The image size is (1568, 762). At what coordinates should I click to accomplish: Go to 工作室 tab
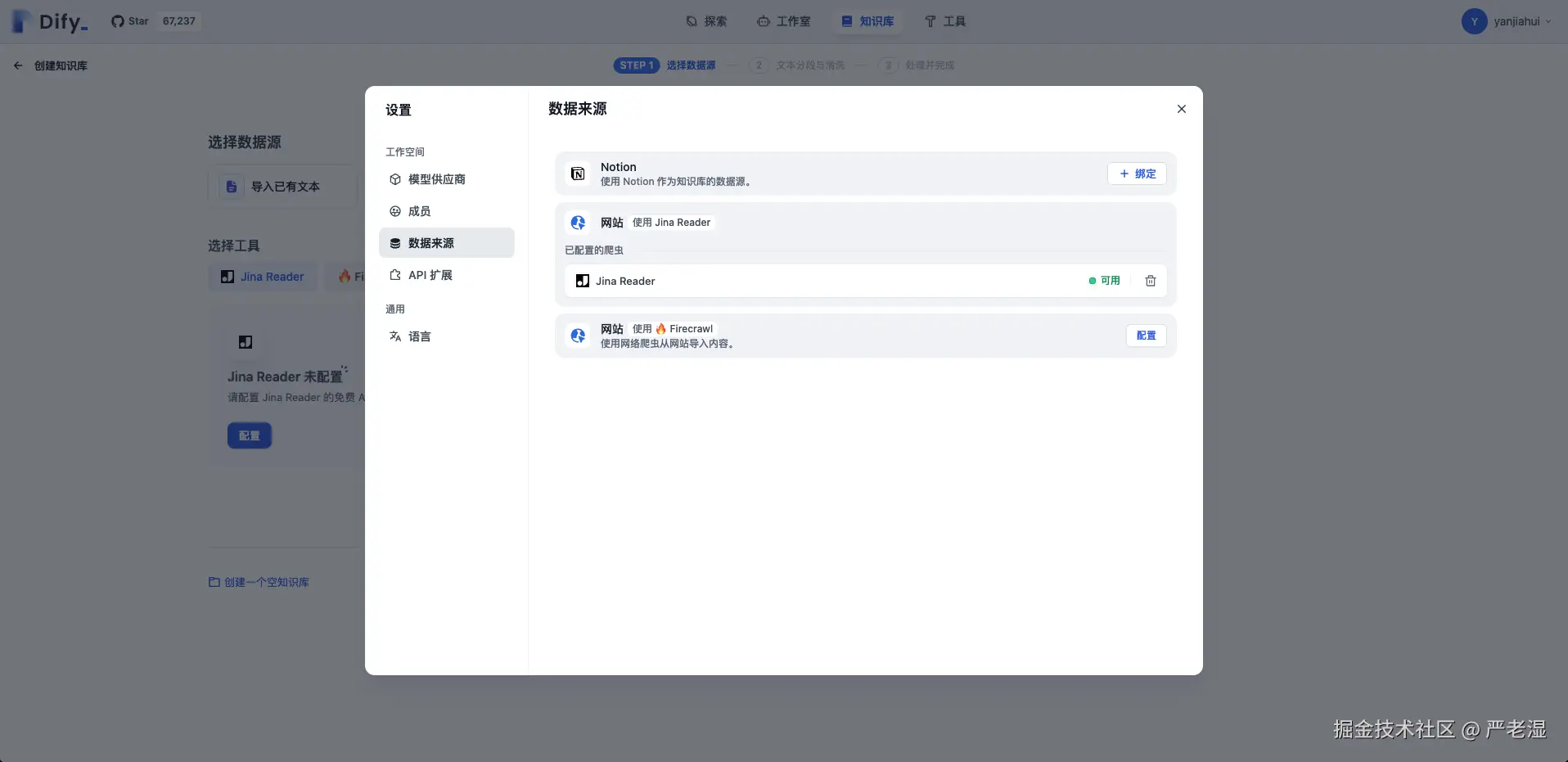(784, 21)
